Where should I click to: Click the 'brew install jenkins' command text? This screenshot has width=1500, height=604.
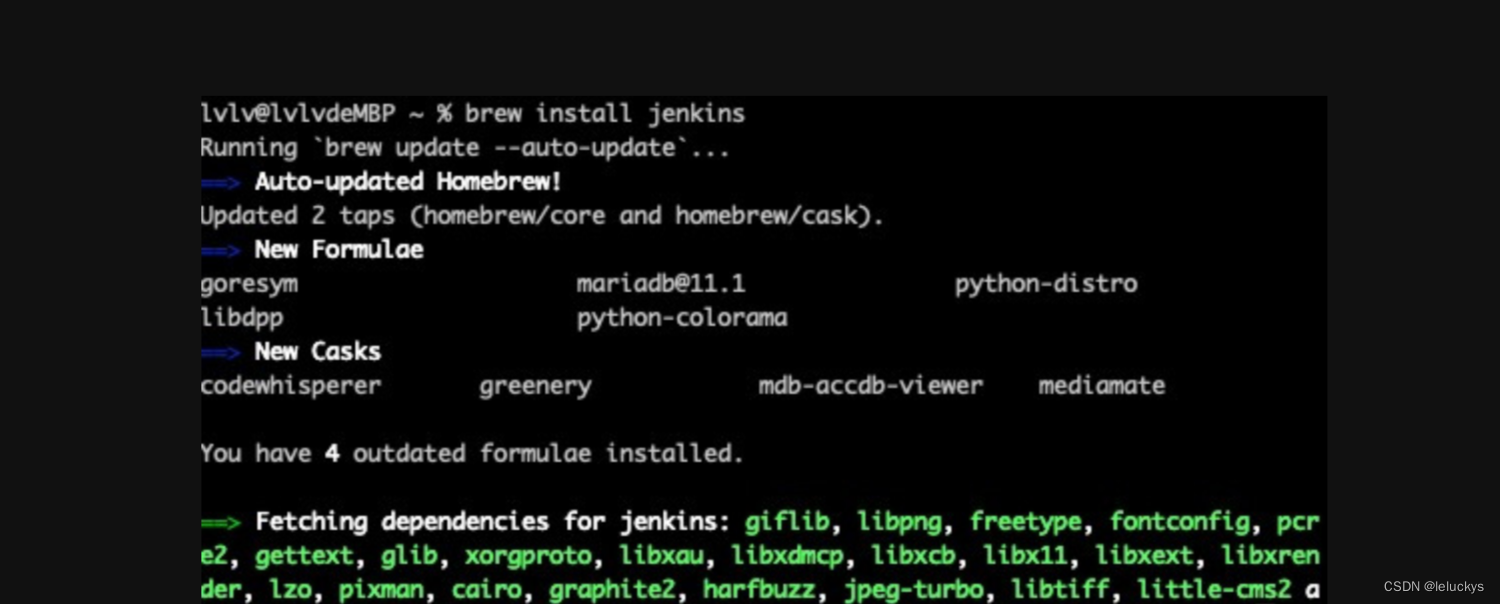tap(605, 114)
